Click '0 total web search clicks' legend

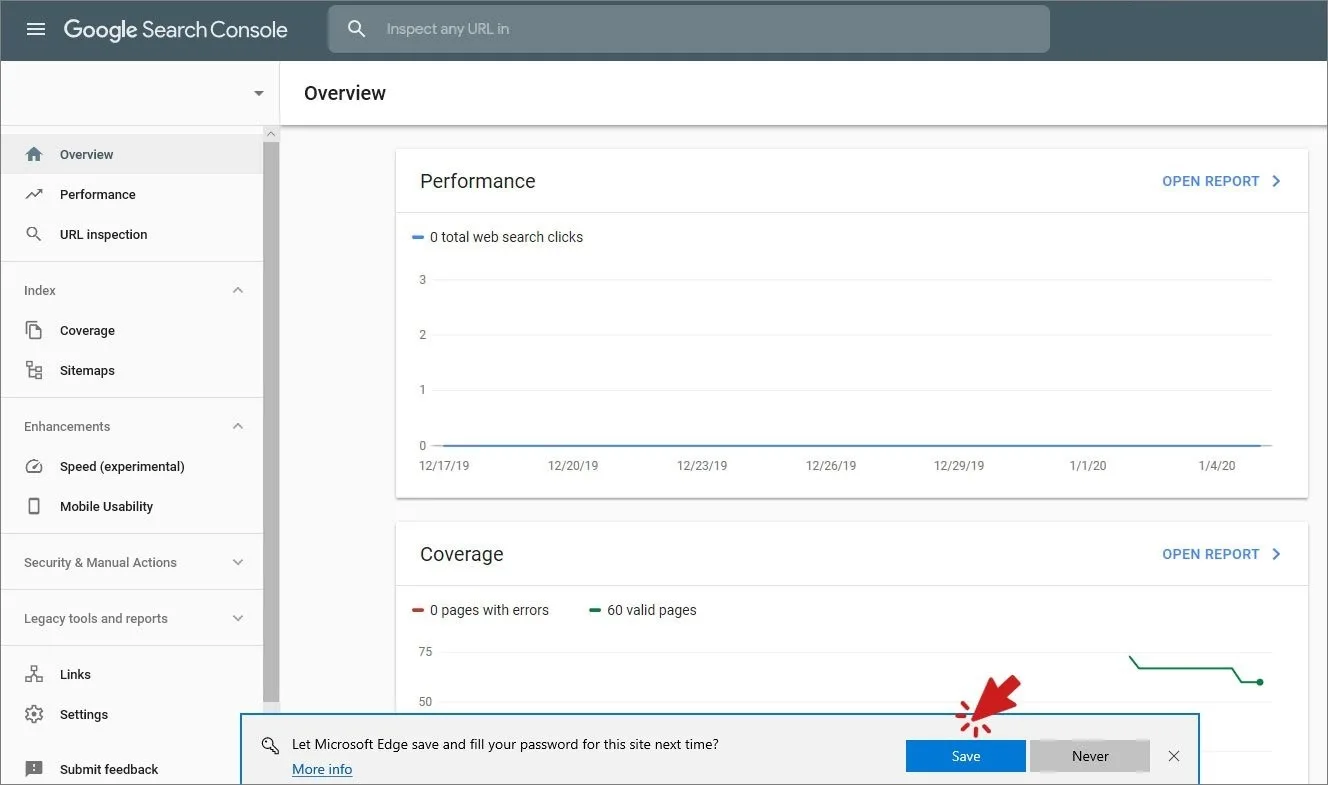497,237
